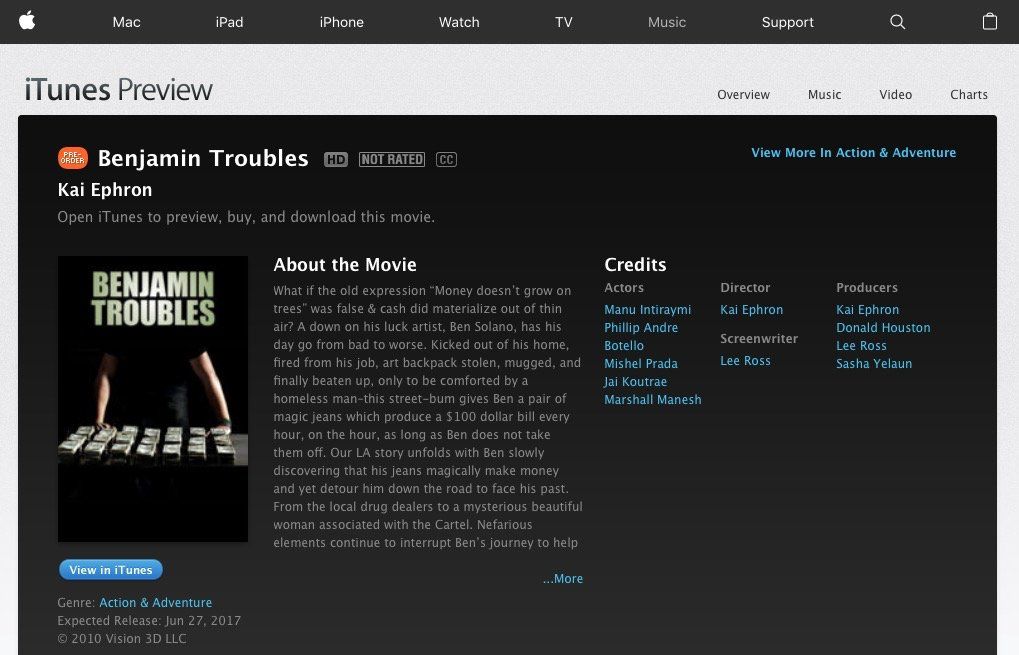The height and width of the screenshot is (655, 1019).
Task: Open the search magnifier icon
Action: coord(897,21)
